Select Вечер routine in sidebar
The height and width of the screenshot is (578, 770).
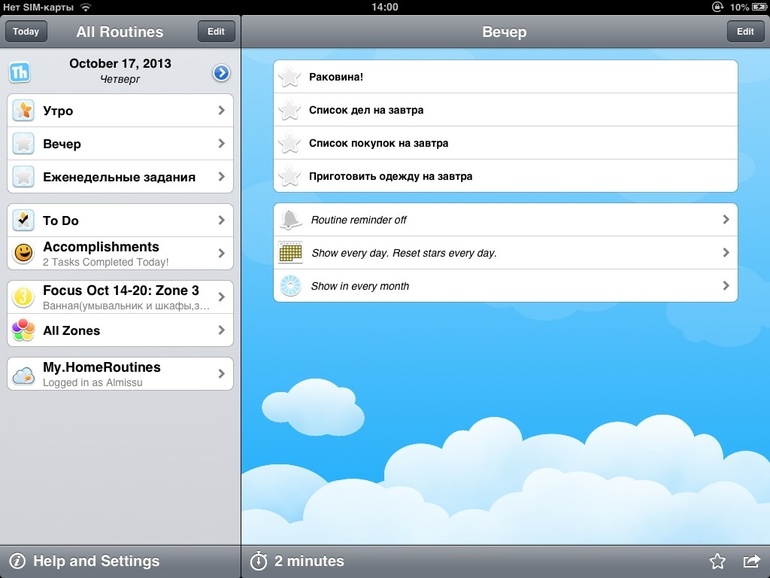(x=120, y=143)
